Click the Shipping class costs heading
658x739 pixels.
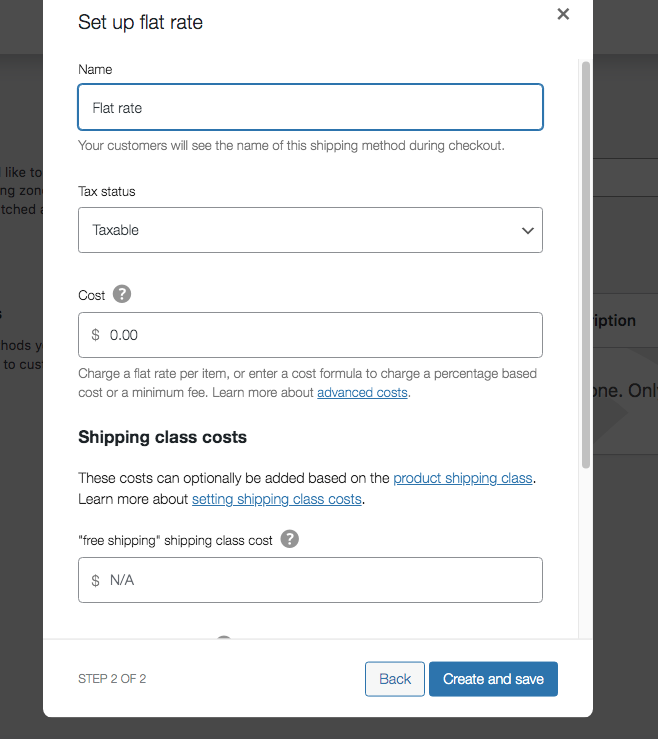pyautogui.click(x=163, y=437)
